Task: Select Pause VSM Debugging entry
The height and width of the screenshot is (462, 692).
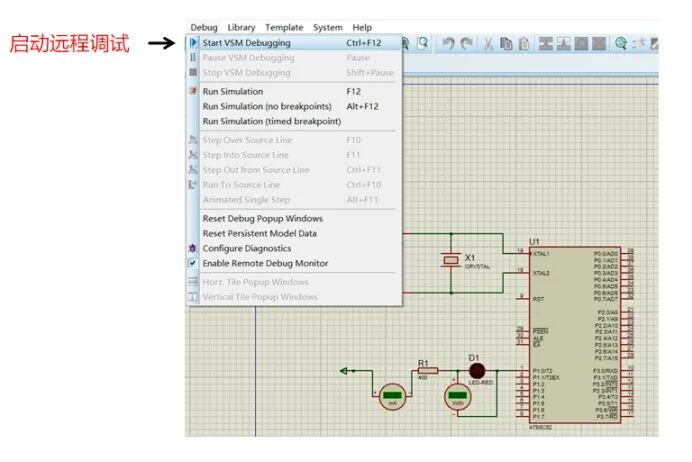Action: pos(294,58)
